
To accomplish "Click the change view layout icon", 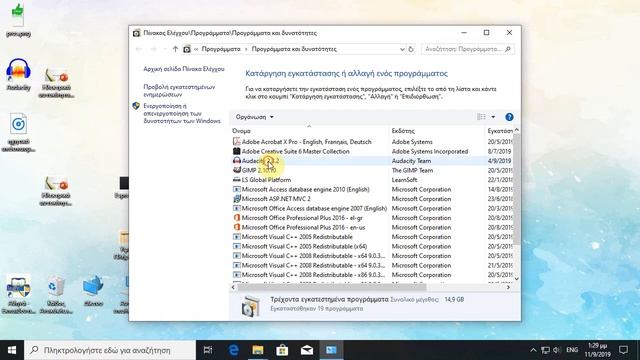I will [482, 117].
